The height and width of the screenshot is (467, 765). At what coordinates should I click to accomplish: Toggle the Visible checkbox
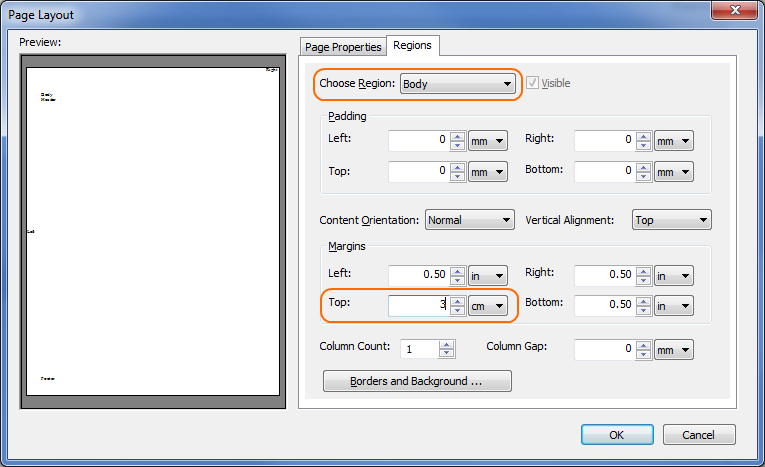click(x=532, y=83)
